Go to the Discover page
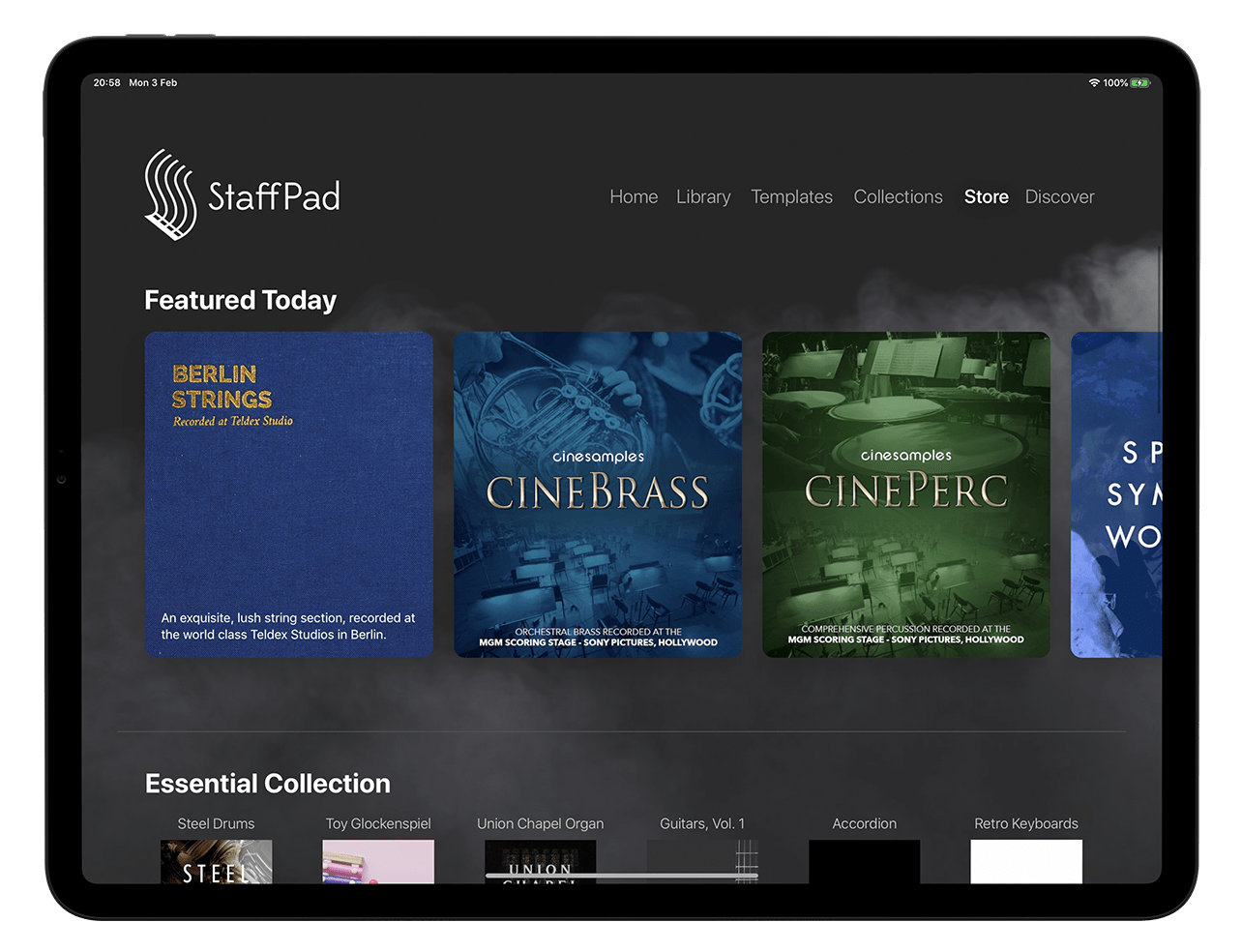1242x952 pixels. click(1059, 195)
